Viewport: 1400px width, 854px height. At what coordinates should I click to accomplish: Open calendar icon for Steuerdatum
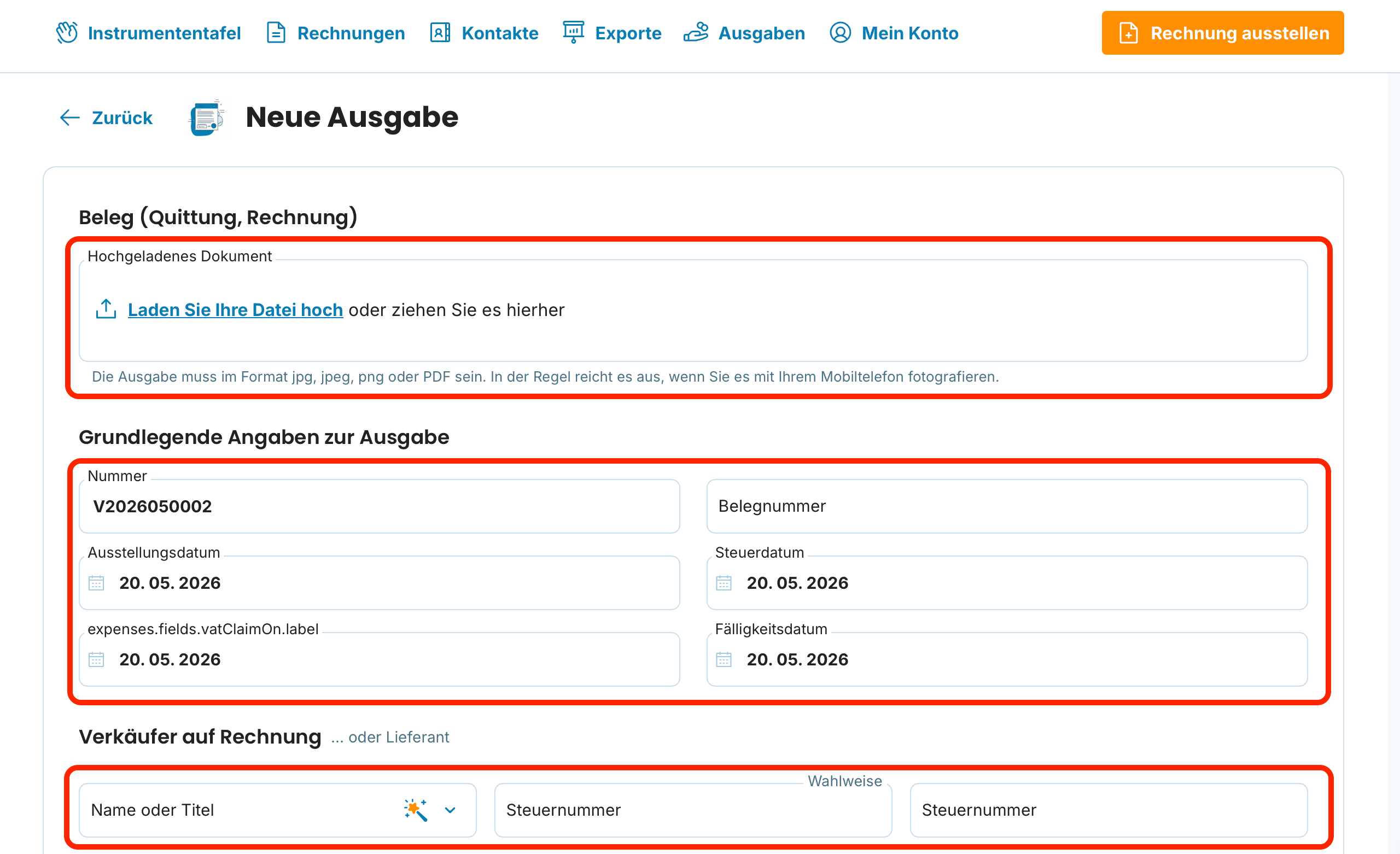pos(724,583)
